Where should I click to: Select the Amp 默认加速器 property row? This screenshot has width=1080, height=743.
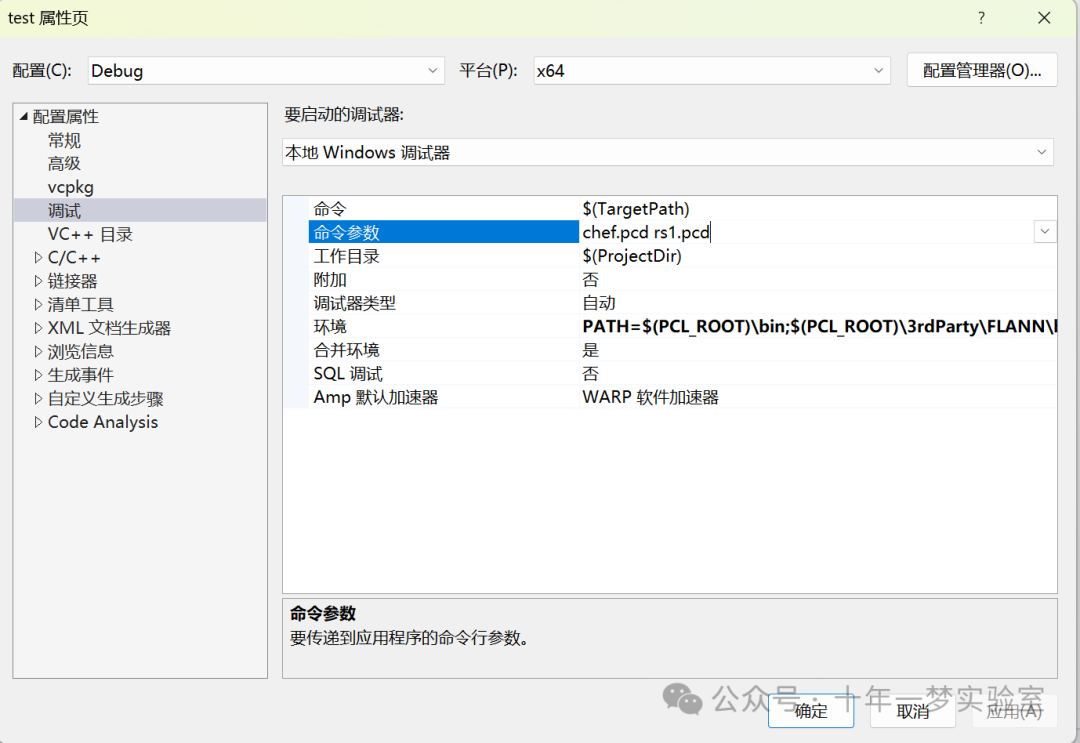tap(683, 397)
